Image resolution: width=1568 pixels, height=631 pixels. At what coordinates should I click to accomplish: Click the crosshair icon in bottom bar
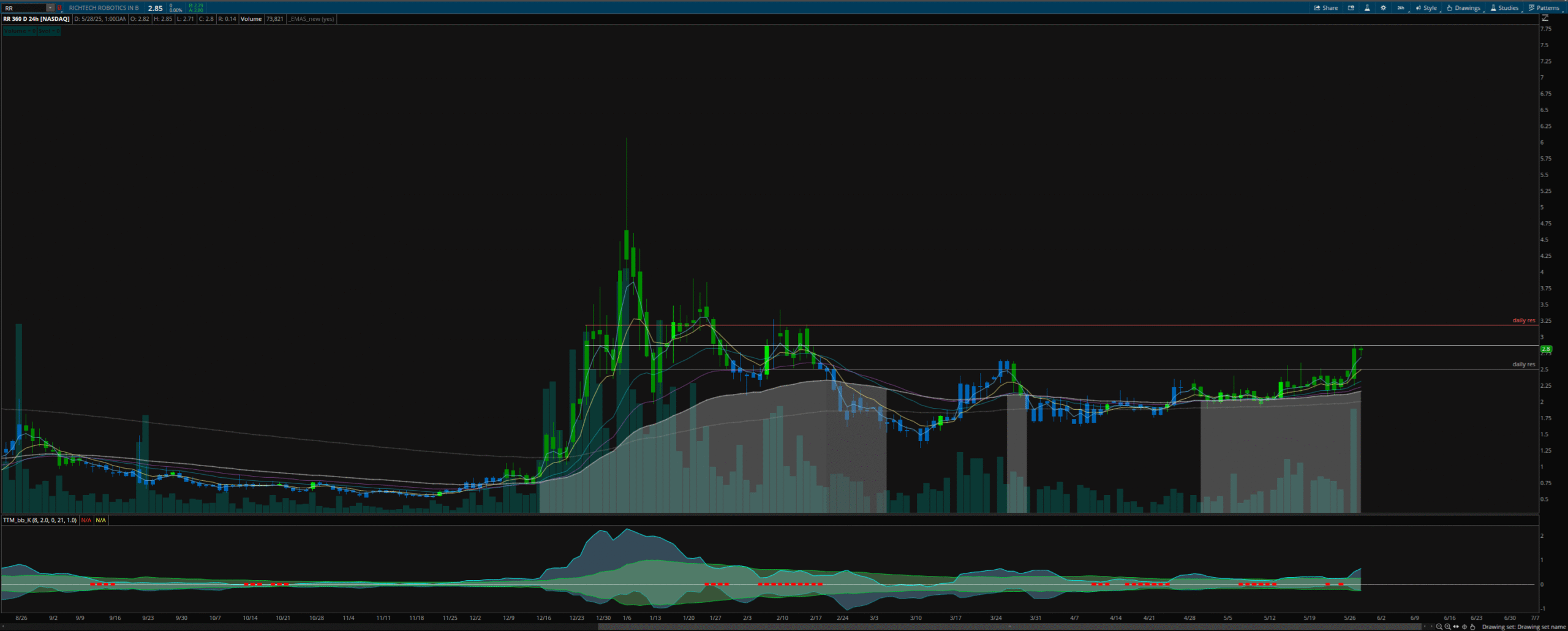tap(1464, 627)
